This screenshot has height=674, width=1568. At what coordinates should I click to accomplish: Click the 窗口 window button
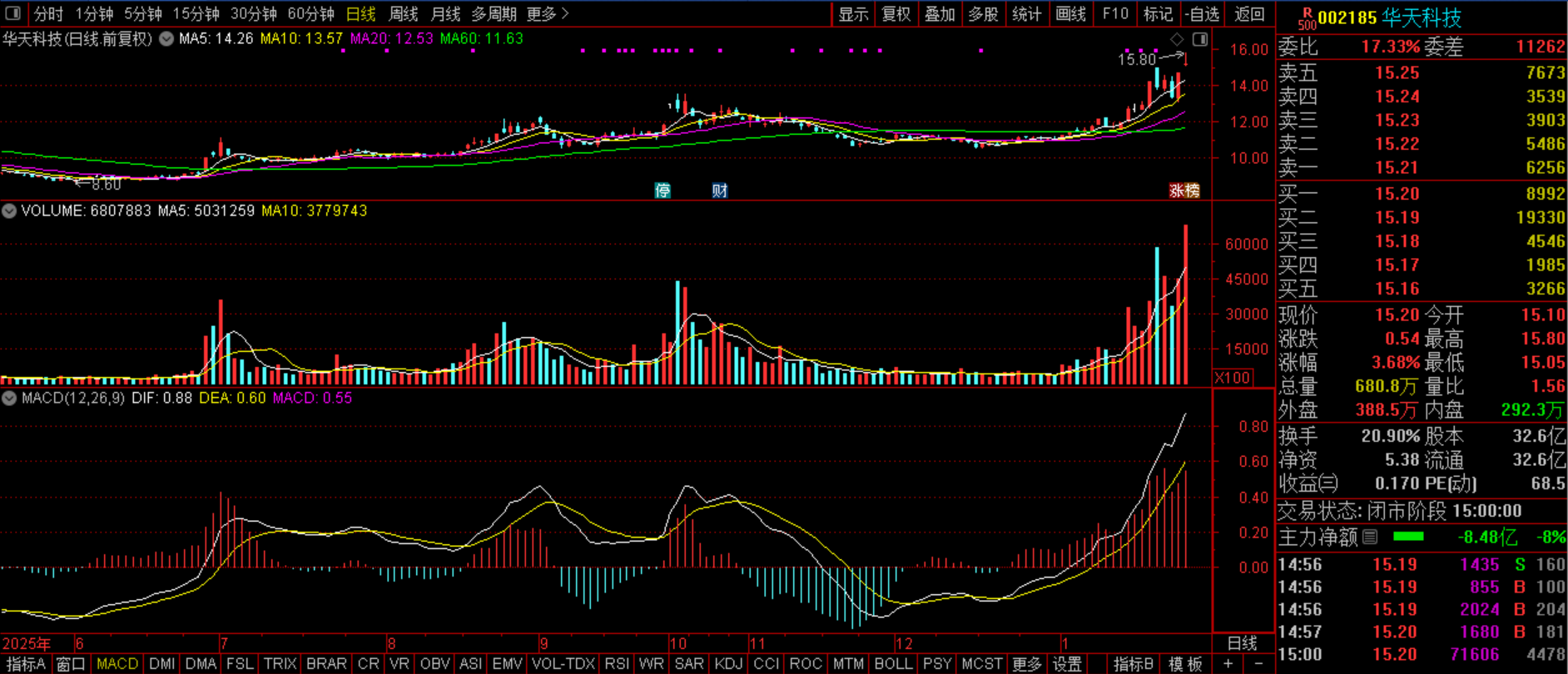pos(71,664)
